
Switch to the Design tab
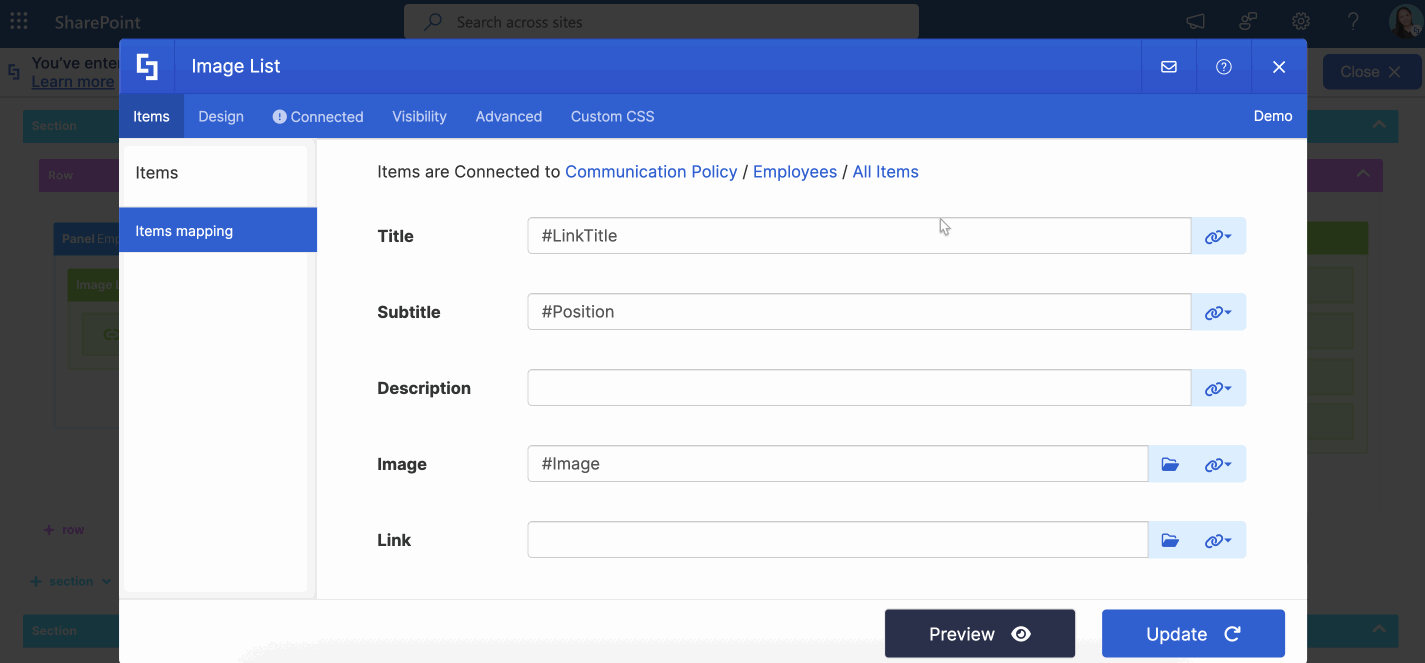221,116
